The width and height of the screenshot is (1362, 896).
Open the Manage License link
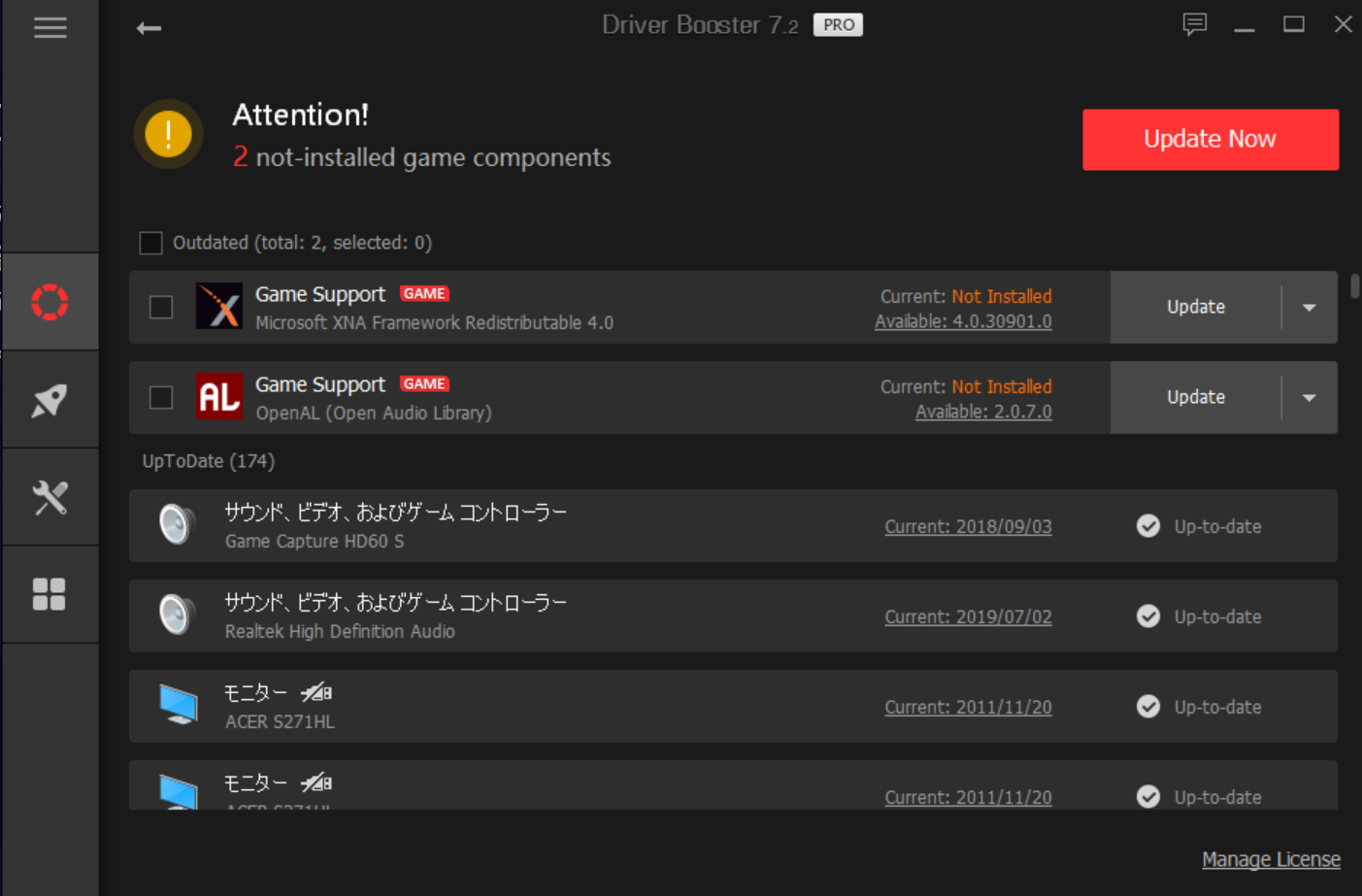click(1271, 859)
